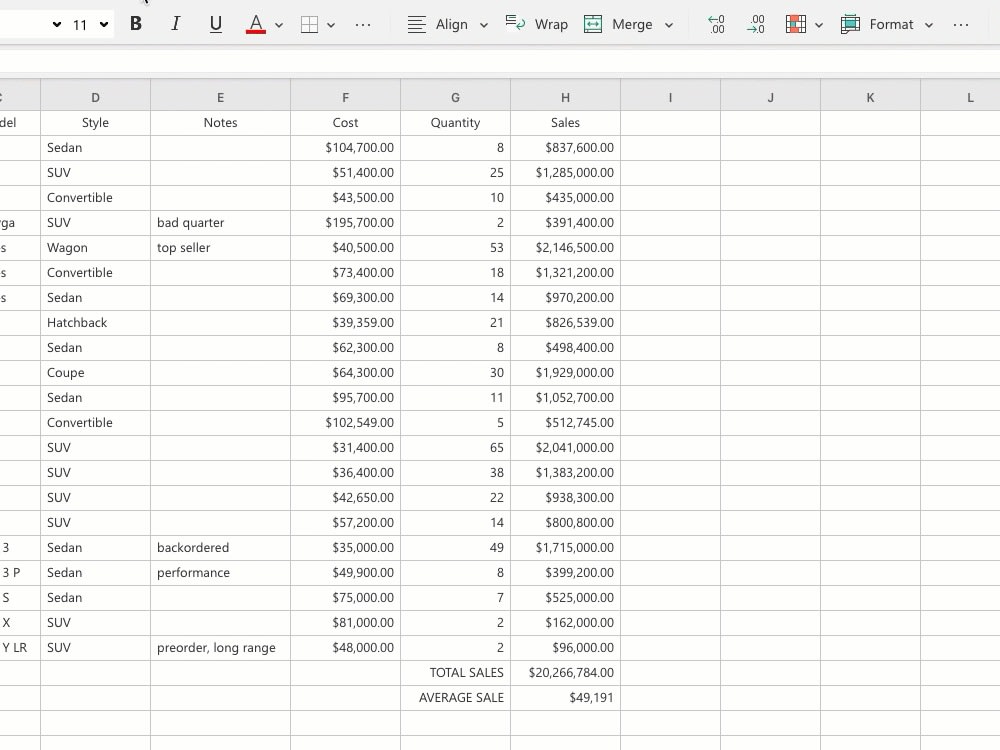1000x750 pixels.
Task: Select column G by clicking its header
Action: point(455,97)
